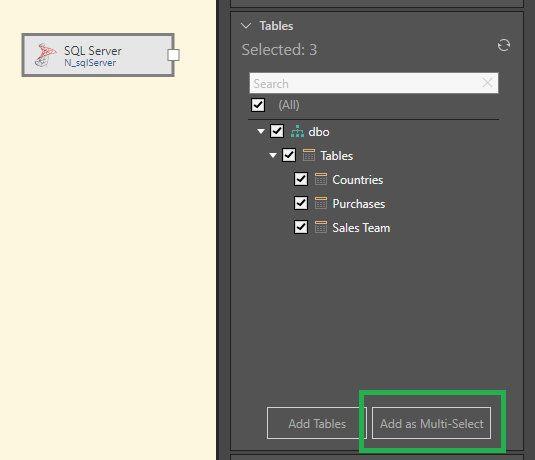The width and height of the screenshot is (535, 460).
Task: Uncheck the (All) checkbox
Action: 258,105
